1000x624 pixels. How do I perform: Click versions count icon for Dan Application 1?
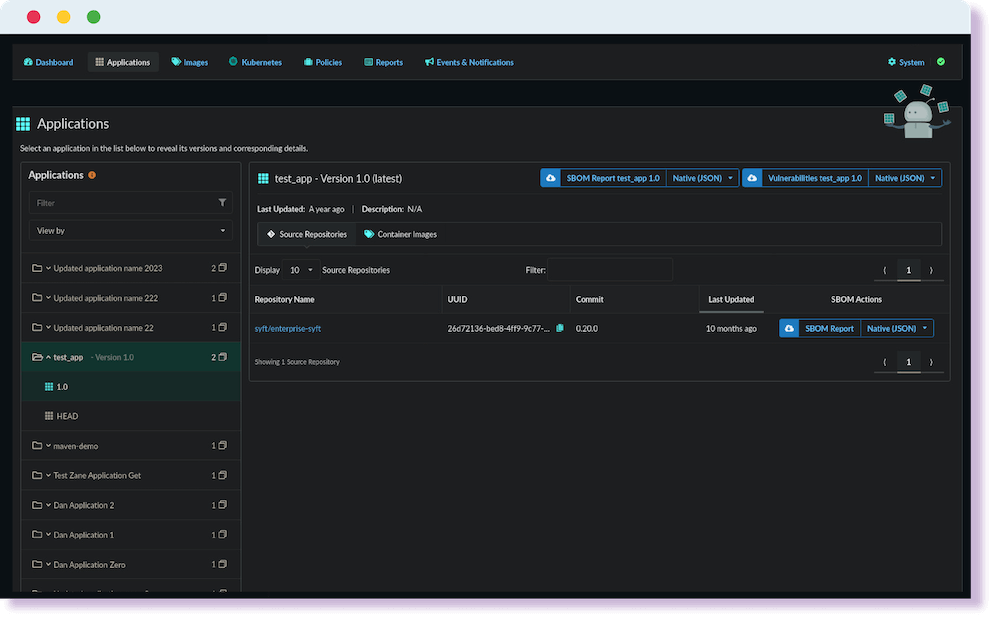(x=223, y=535)
